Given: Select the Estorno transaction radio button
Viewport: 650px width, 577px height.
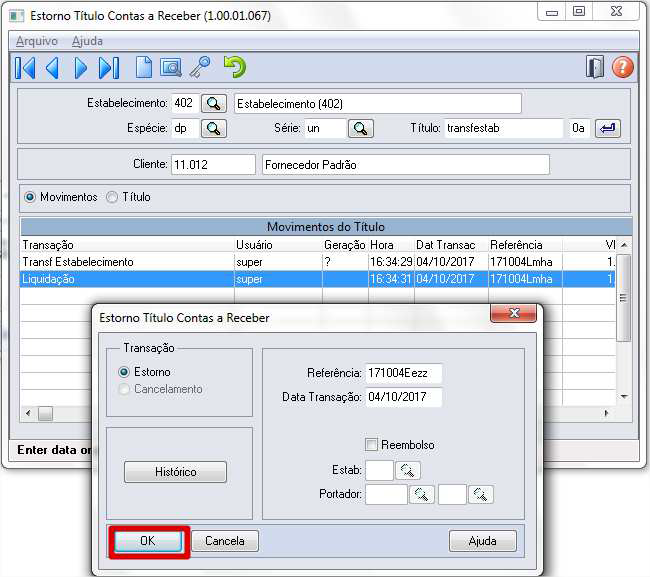Looking at the screenshot, I should click(124, 372).
